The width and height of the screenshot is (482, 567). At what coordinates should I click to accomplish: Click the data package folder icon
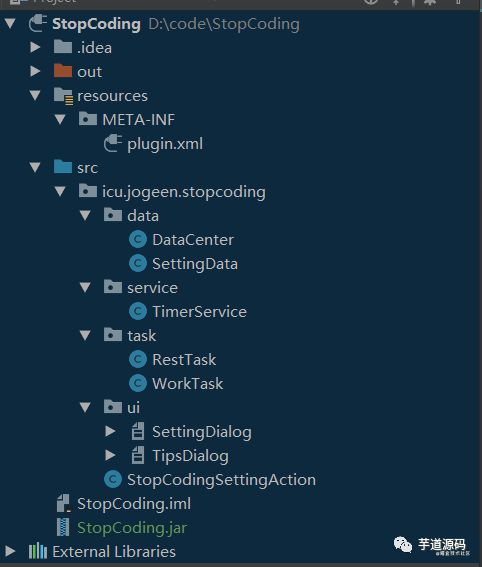tap(113, 215)
